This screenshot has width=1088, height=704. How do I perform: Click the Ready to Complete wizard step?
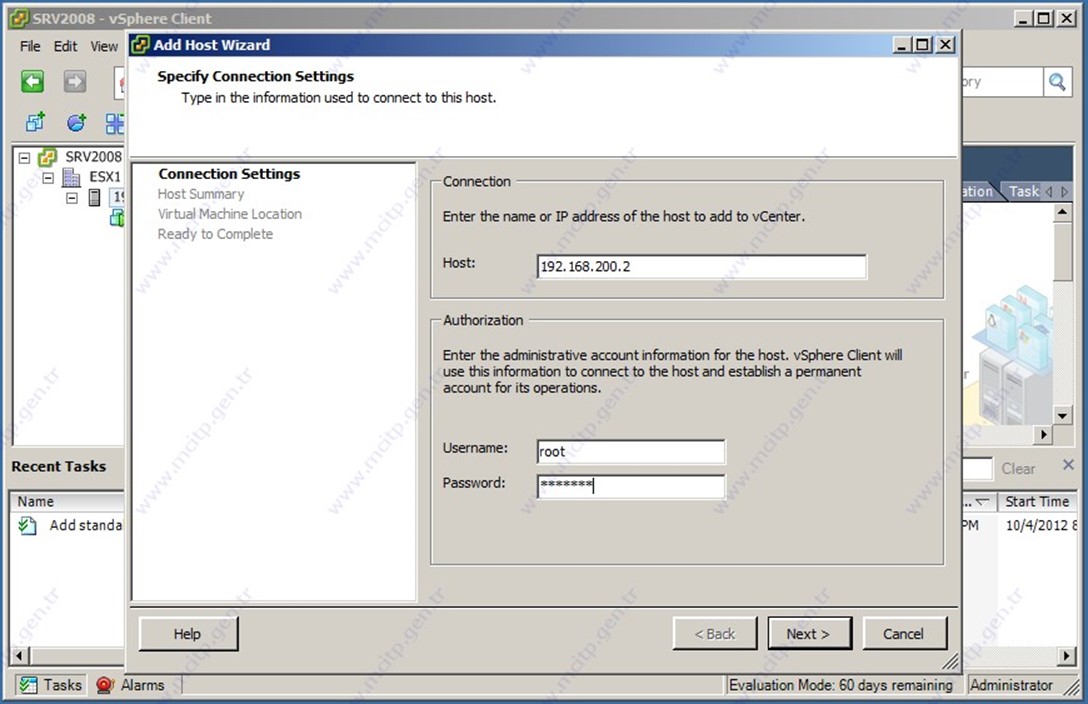(215, 234)
